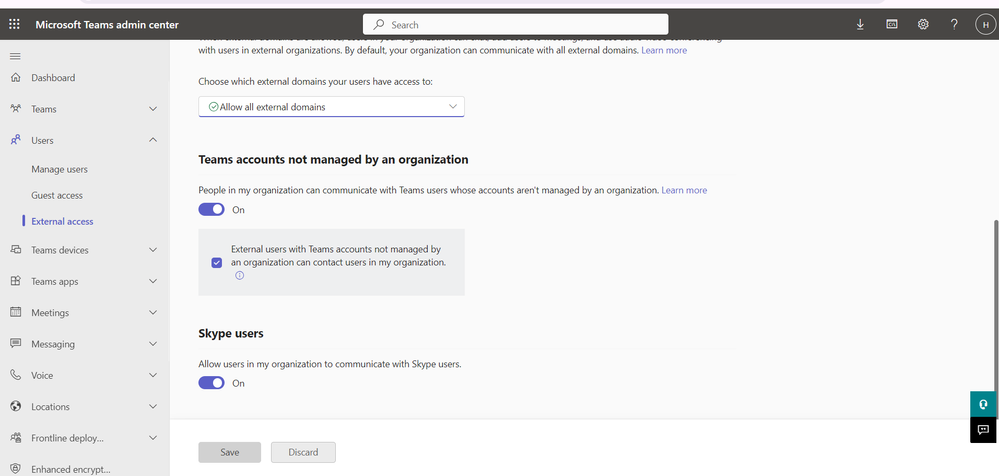Image resolution: width=999 pixels, height=476 pixels.
Task: Click the Discard button
Action: click(303, 452)
